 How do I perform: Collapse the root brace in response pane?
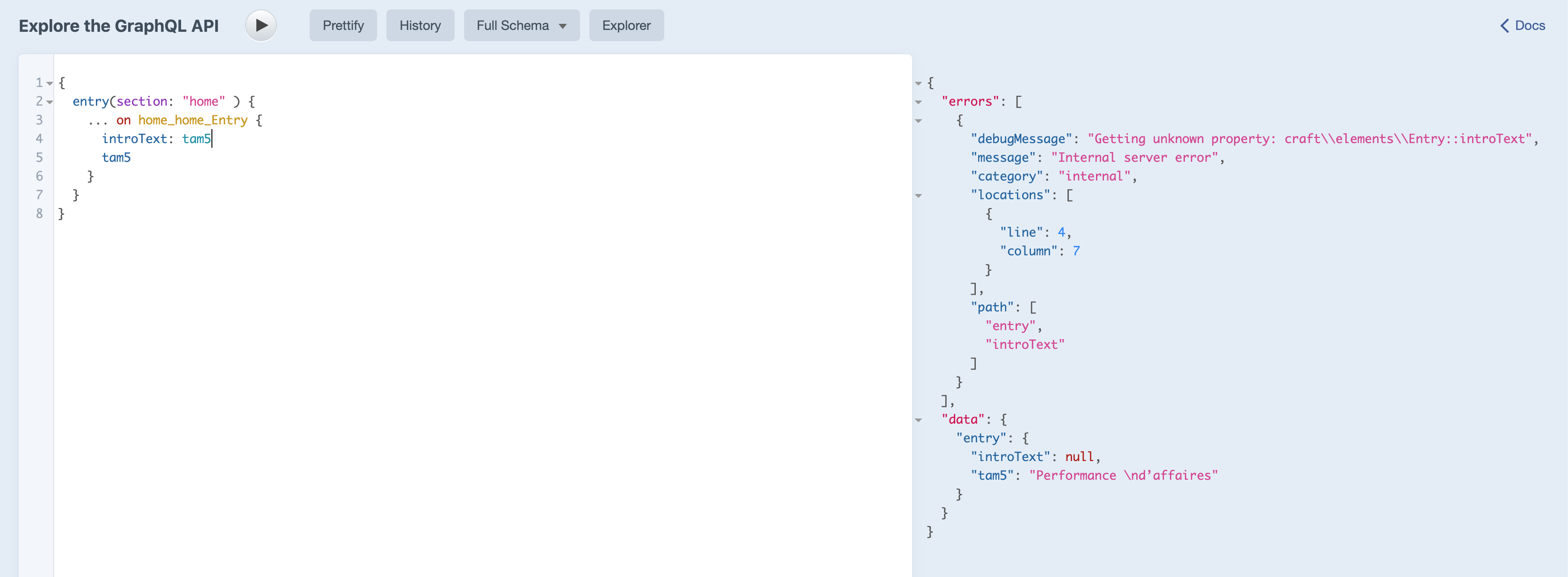[918, 83]
